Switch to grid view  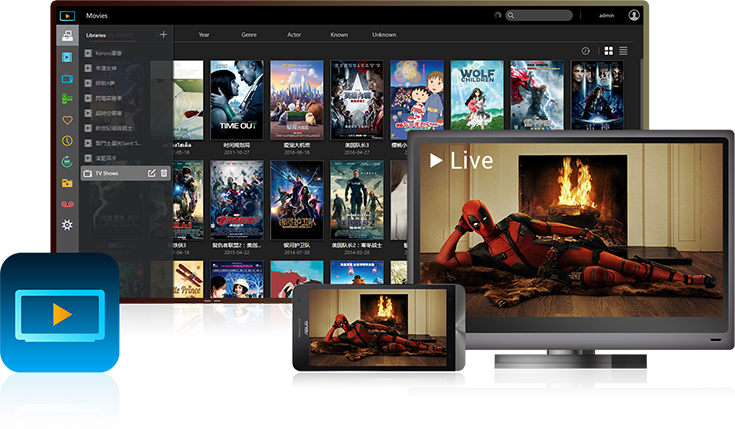608,51
